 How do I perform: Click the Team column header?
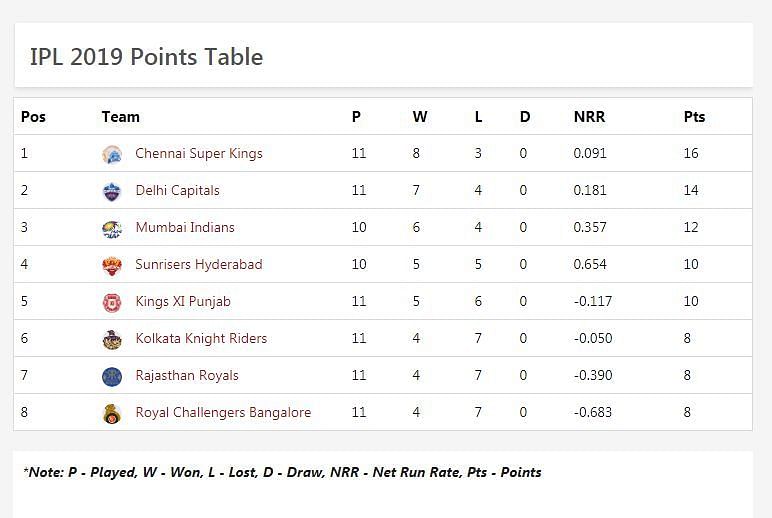(120, 116)
